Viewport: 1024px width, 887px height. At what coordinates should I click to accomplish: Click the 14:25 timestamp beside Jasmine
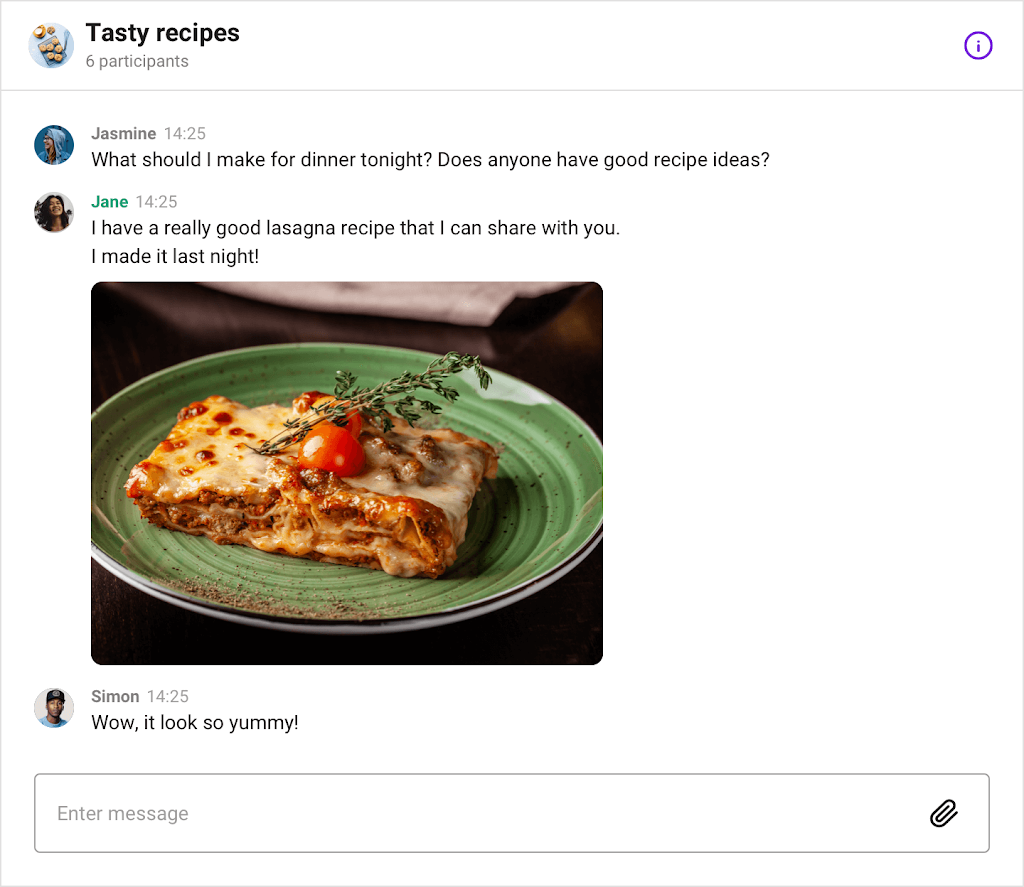(x=185, y=133)
